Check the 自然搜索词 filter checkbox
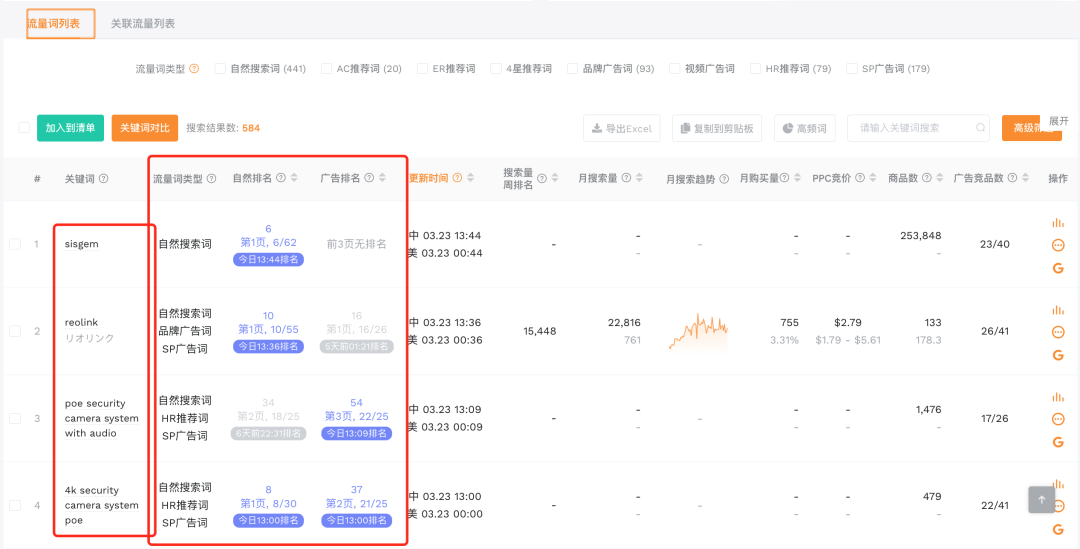1080x549 pixels. pyautogui.click(x=220, y=69)
